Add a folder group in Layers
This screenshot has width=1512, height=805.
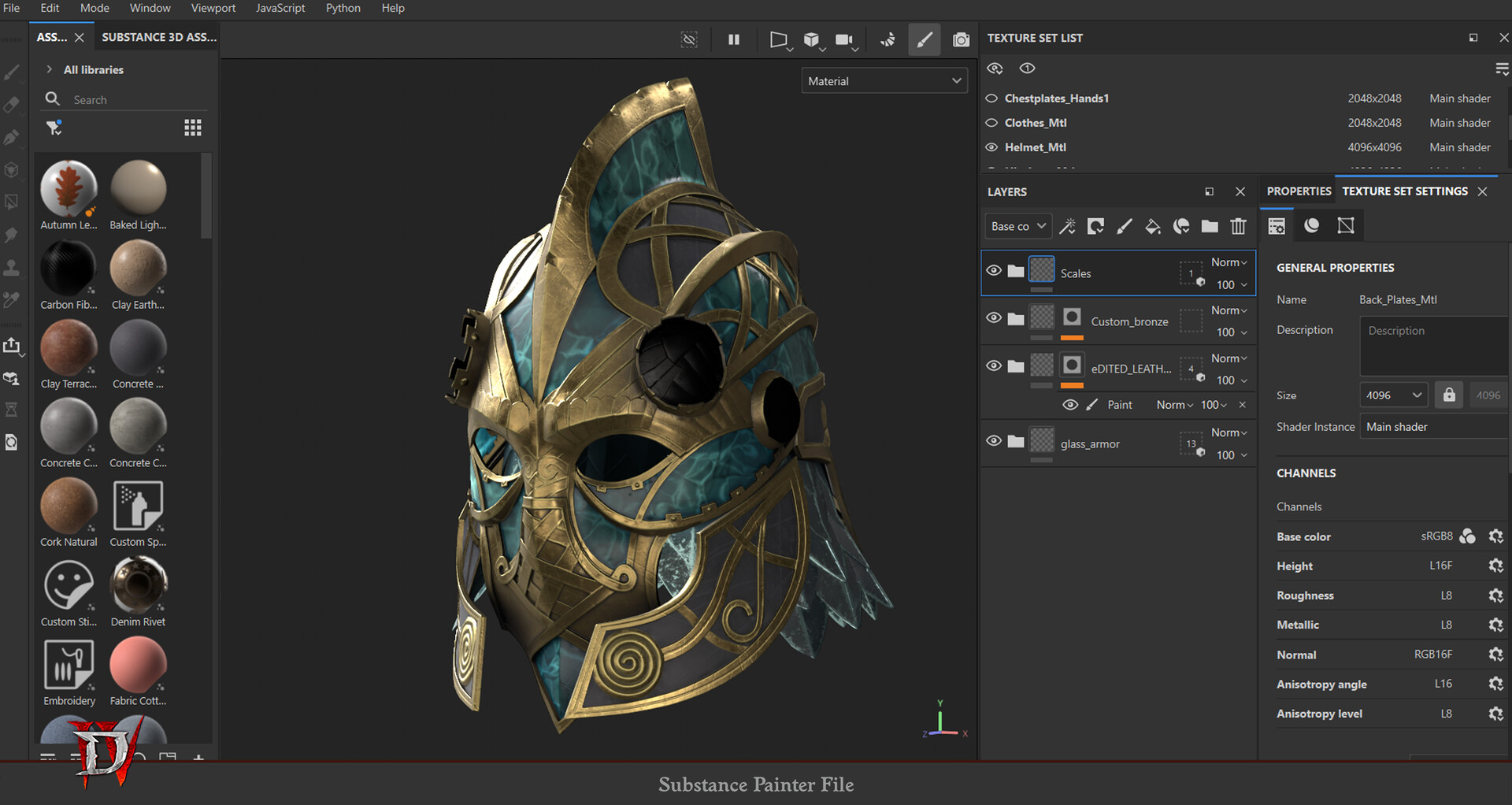pos(1210,227)
